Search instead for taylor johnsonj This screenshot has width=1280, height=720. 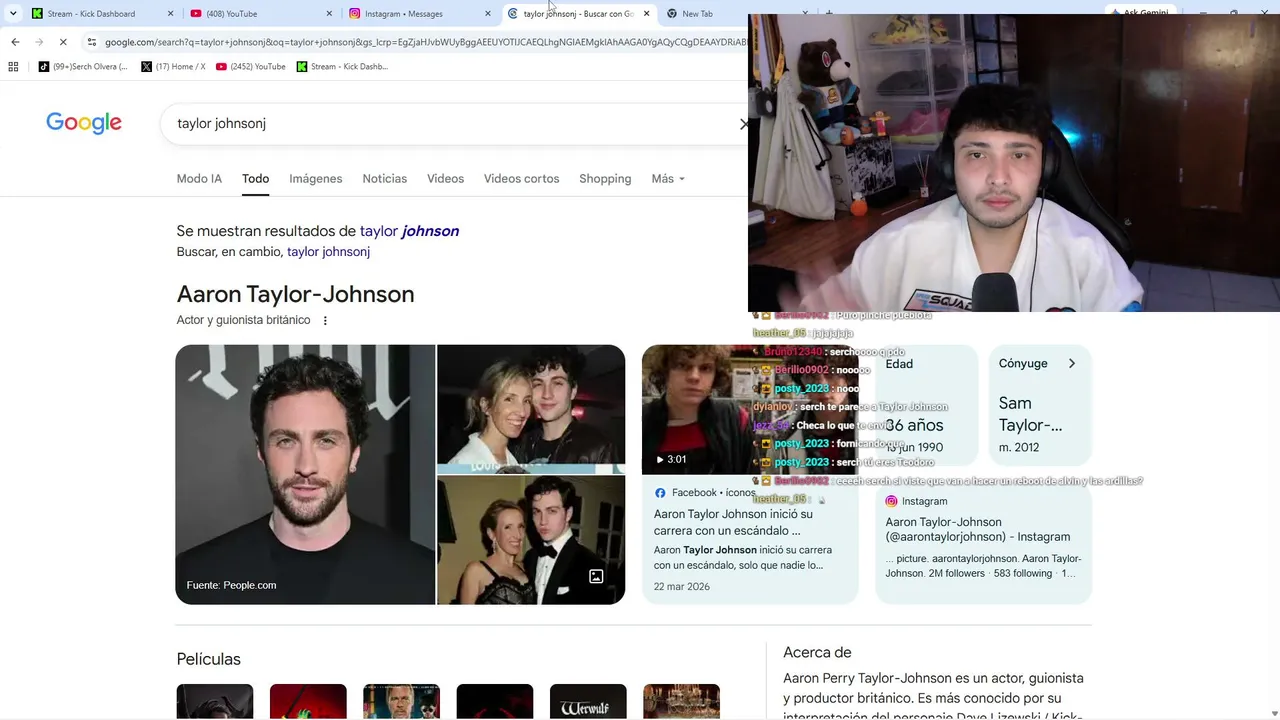[328, 252]
